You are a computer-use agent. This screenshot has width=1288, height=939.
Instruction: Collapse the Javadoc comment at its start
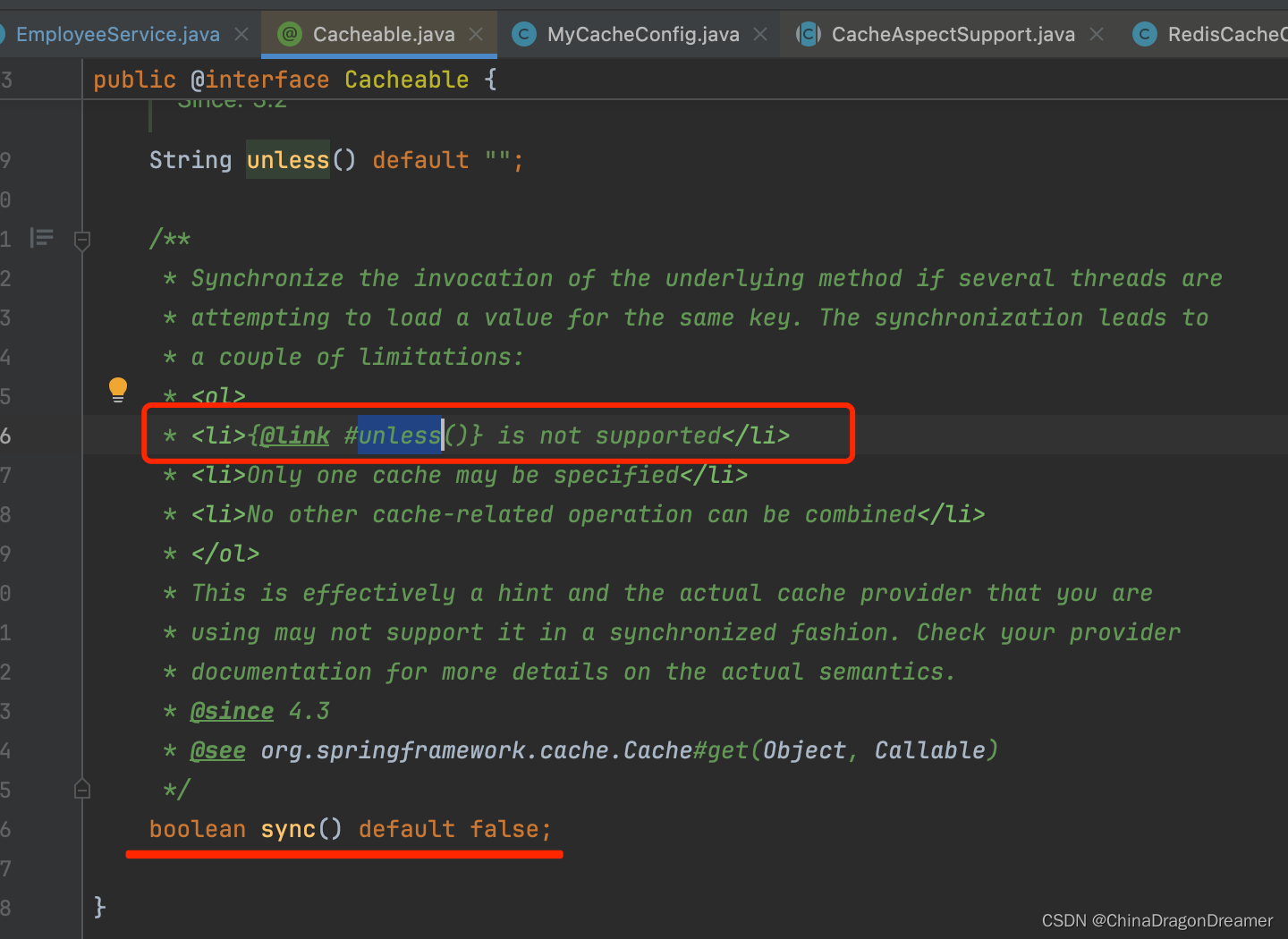pyautogui.click(x=82, y=241)
